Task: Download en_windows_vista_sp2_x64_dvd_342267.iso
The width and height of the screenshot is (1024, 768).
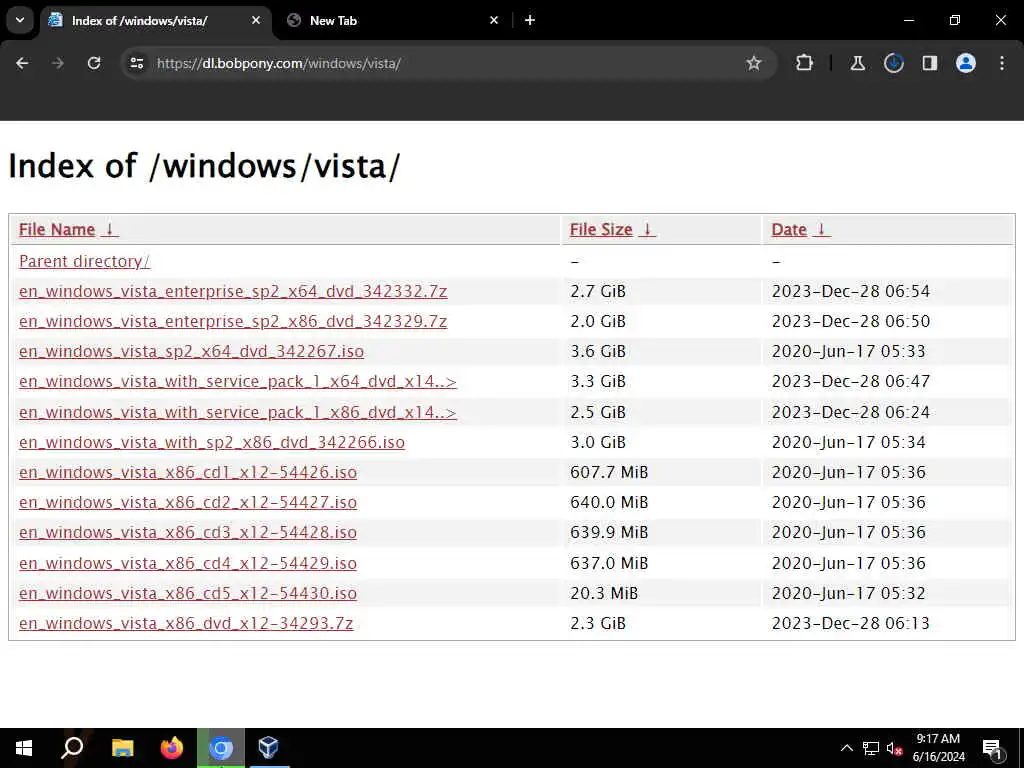Action: point(191,351)
